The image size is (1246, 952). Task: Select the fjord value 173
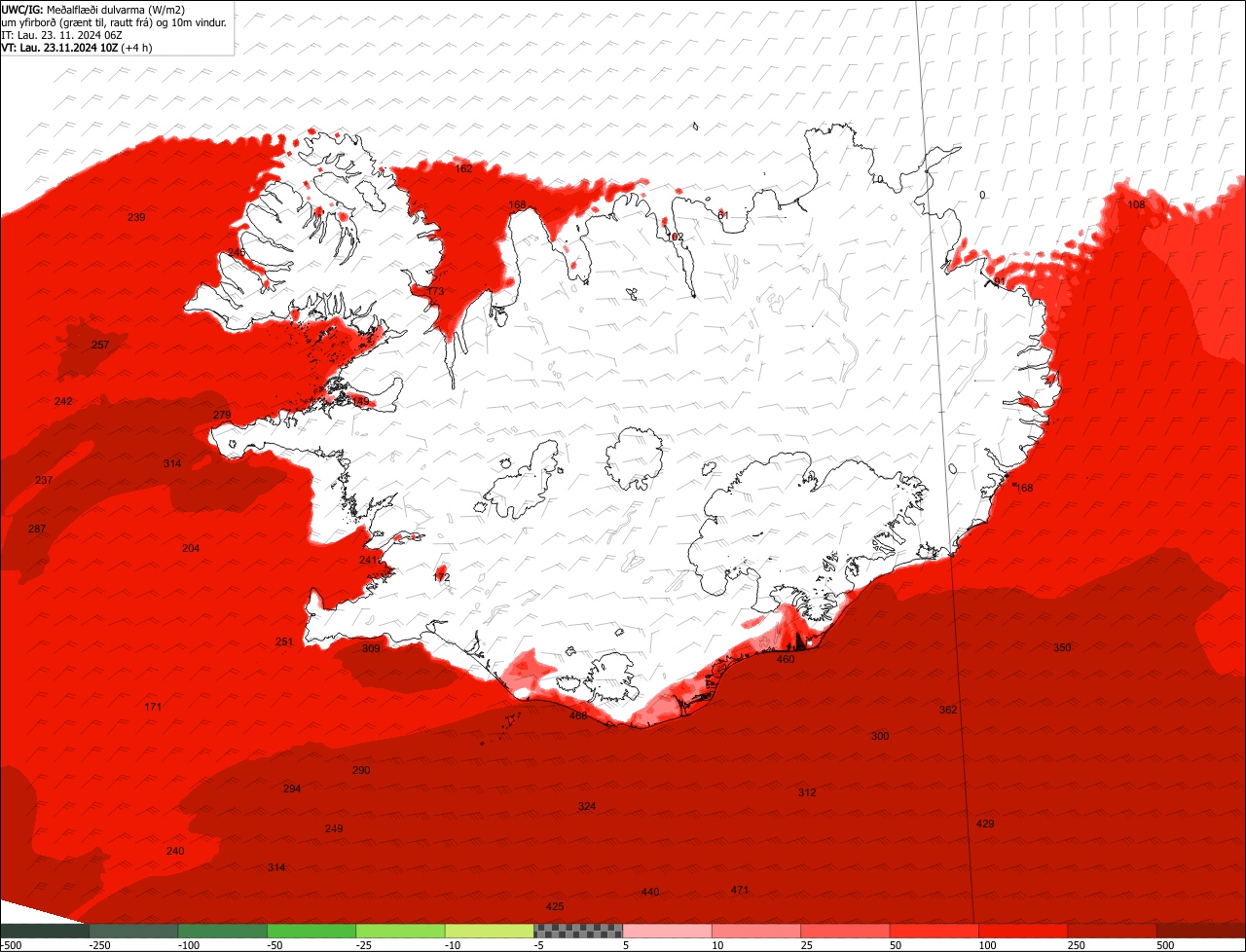(x=435, y=291)
